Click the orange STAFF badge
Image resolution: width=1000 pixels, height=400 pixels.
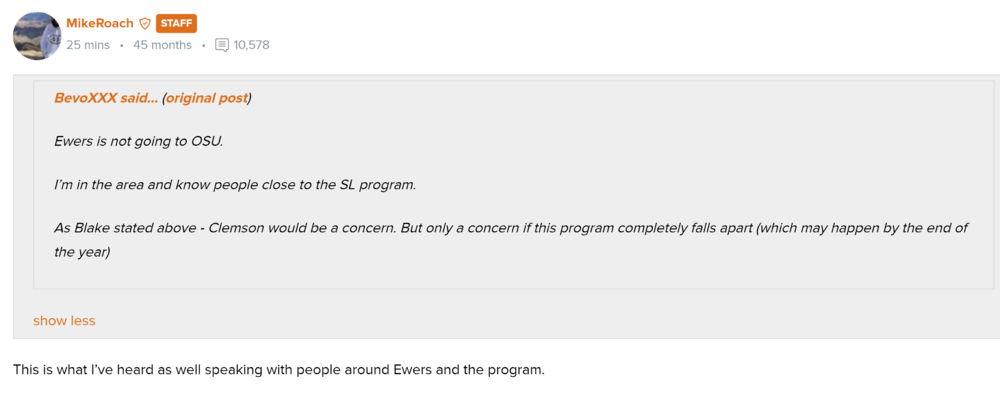[x=176, y=23]
